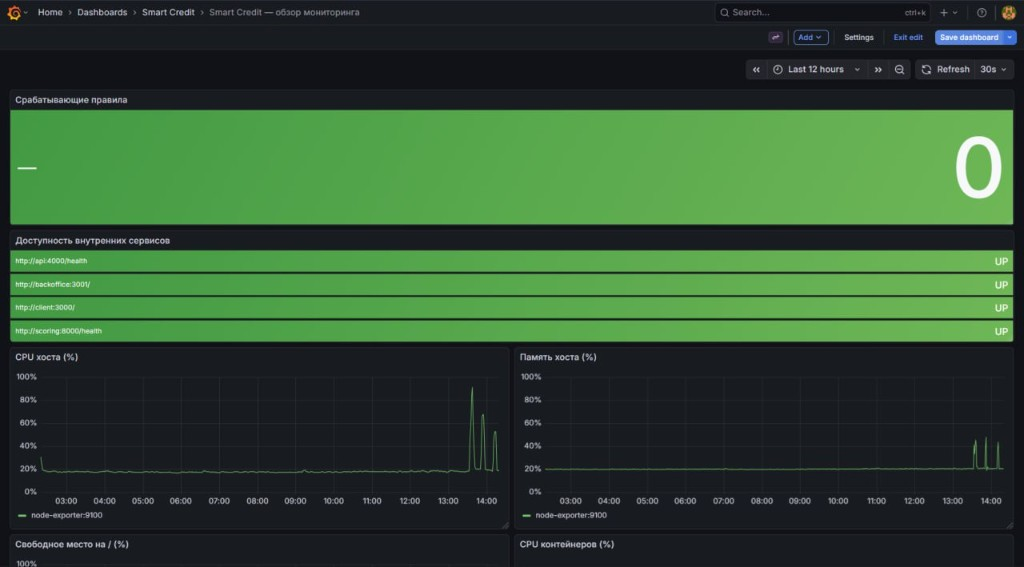Image resolution: width=1024 pixels, height=567 pixels.
Task: Click the http://backoffice:3001/ status row
Action: click(511, 285)
